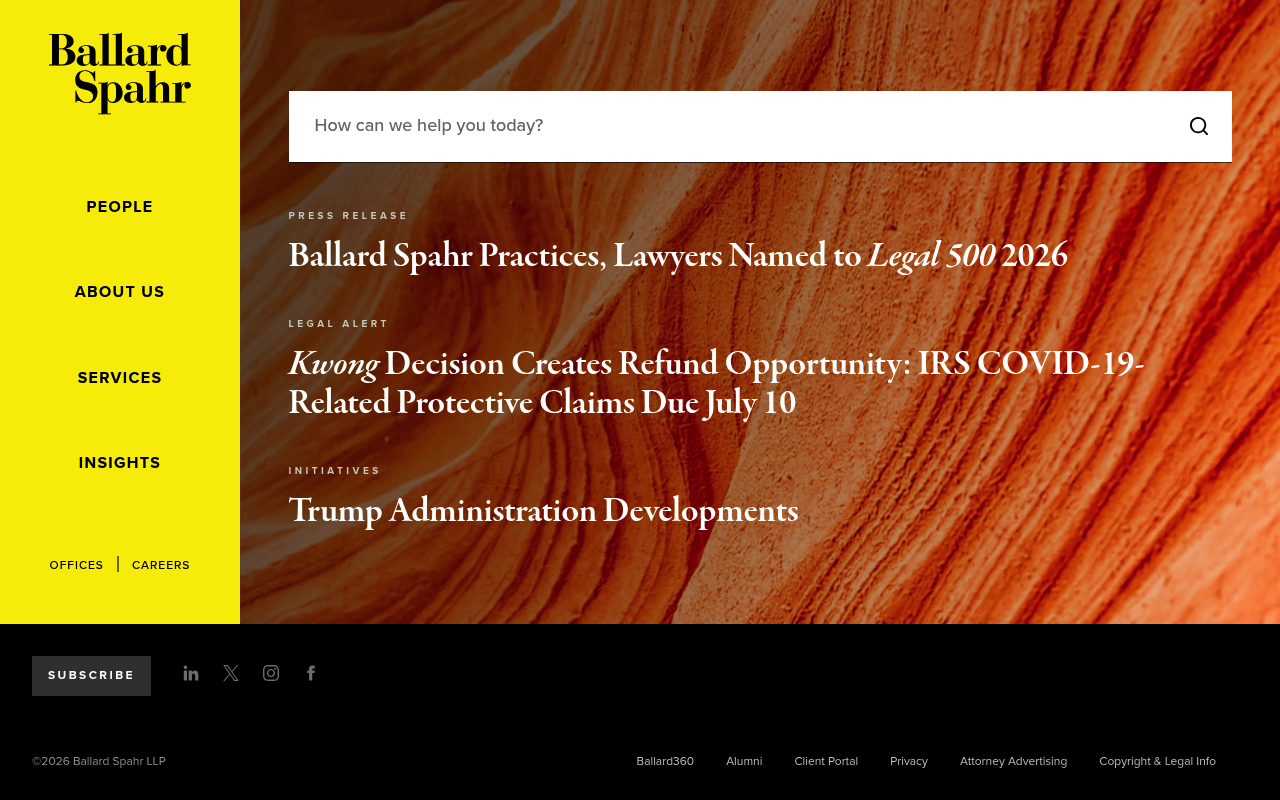Viewport: 1280px width, 800px height.
Task: Open the Services menu
Action: 120,378
